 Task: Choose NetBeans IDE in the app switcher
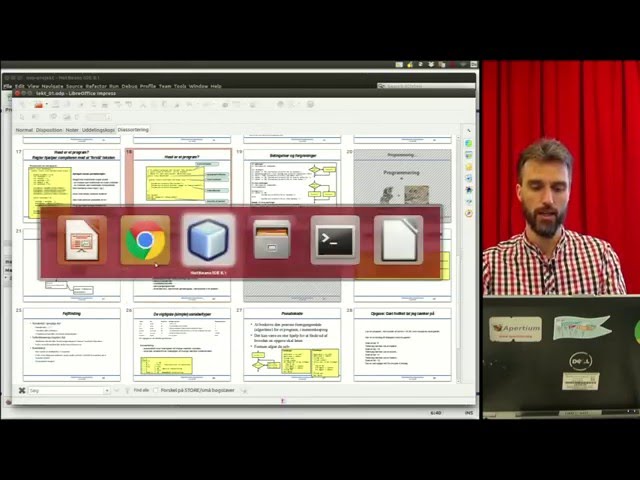[x=208, y=241]
